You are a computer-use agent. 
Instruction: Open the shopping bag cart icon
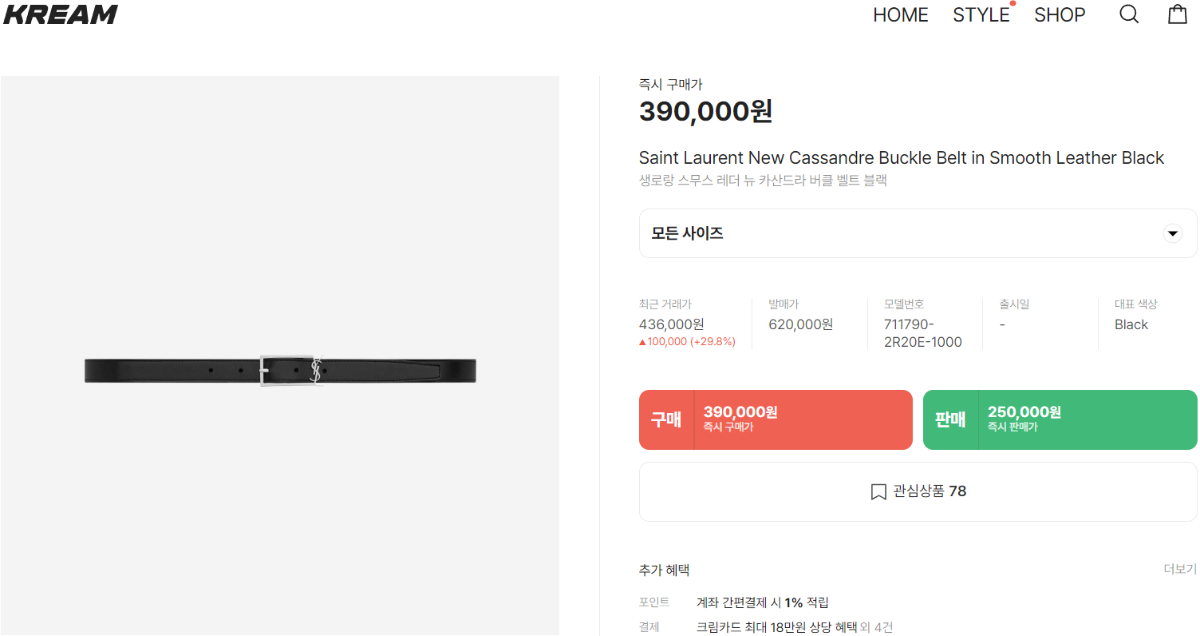point(1178,14)
